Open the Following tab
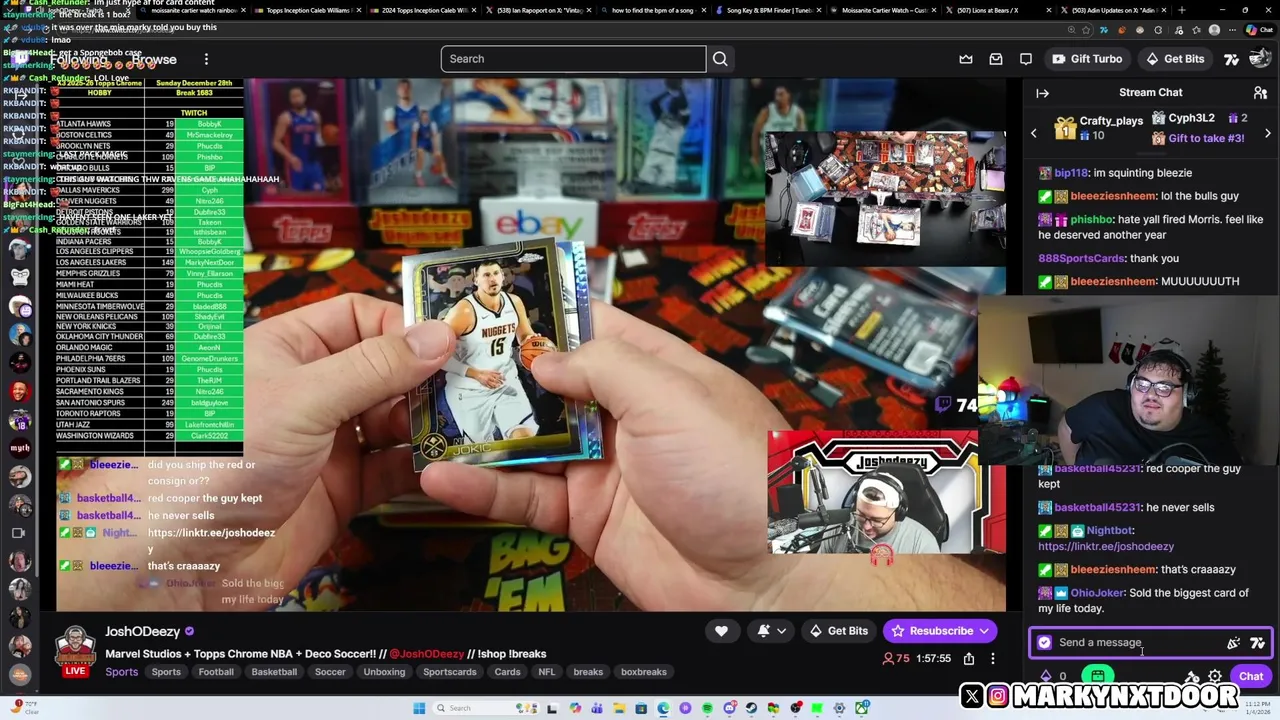The image size is (1280, 720). click(x=80, y=59)
